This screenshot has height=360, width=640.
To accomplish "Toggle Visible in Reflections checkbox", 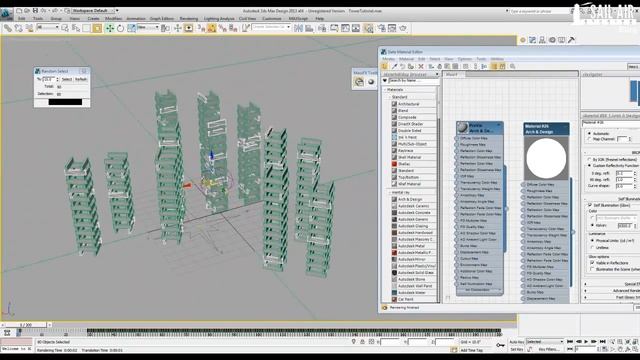I will [x=592, y=263].
